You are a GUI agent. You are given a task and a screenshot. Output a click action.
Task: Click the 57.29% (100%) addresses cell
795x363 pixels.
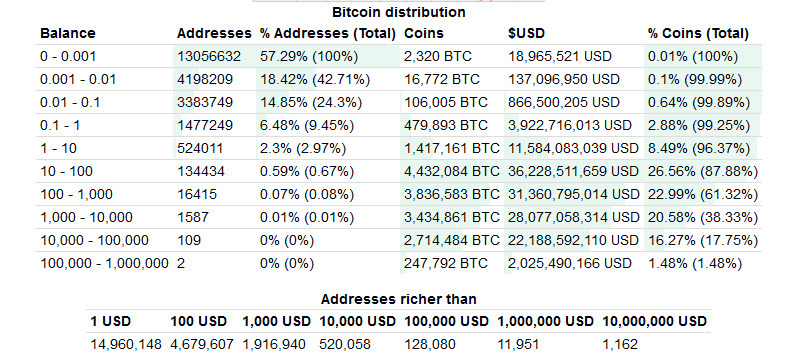(x=309, y=56)
